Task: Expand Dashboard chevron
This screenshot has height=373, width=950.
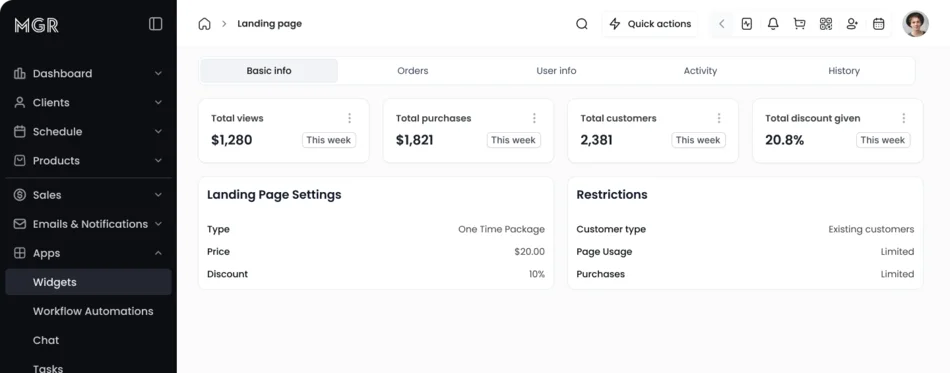Action: [x=158, y=73]
